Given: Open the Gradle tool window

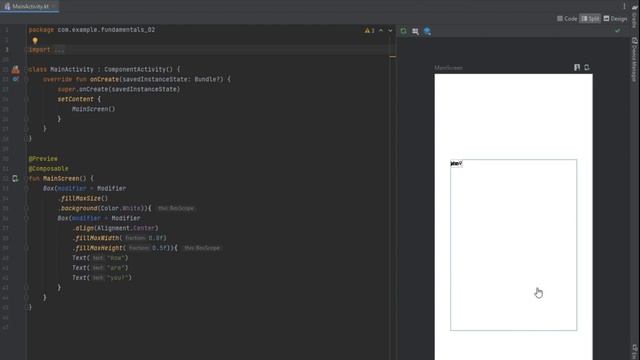Looking at the screenshot, I should pyautogui.click(x=634, y=16).
